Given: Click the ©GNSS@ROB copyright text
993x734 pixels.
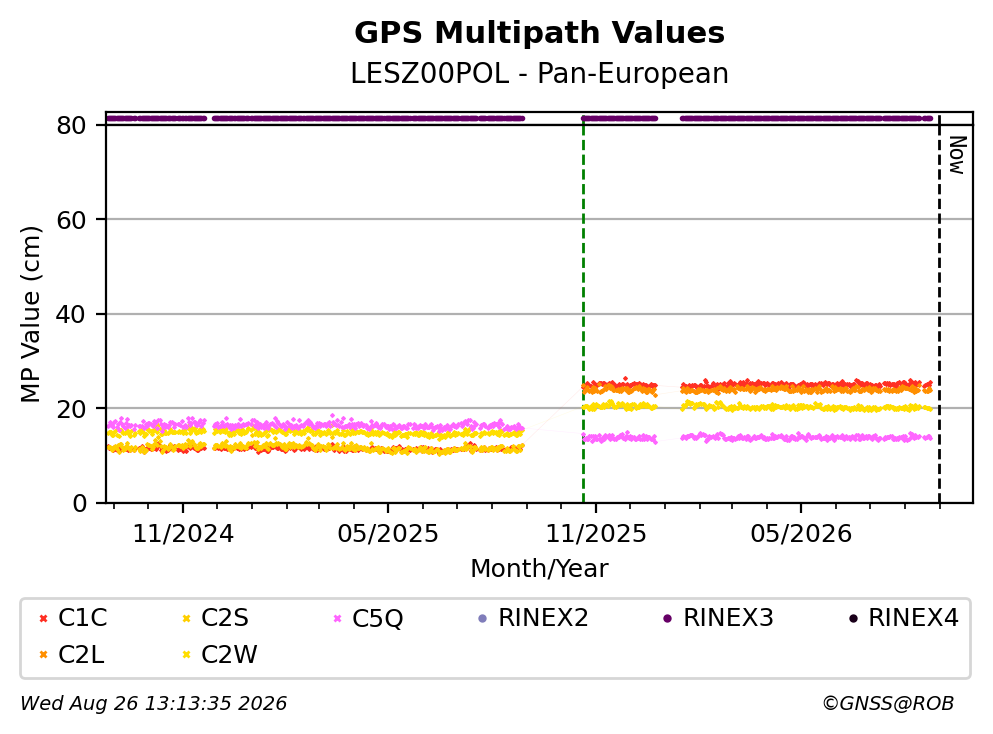Looking at the screenshot, I should point(888,704).
